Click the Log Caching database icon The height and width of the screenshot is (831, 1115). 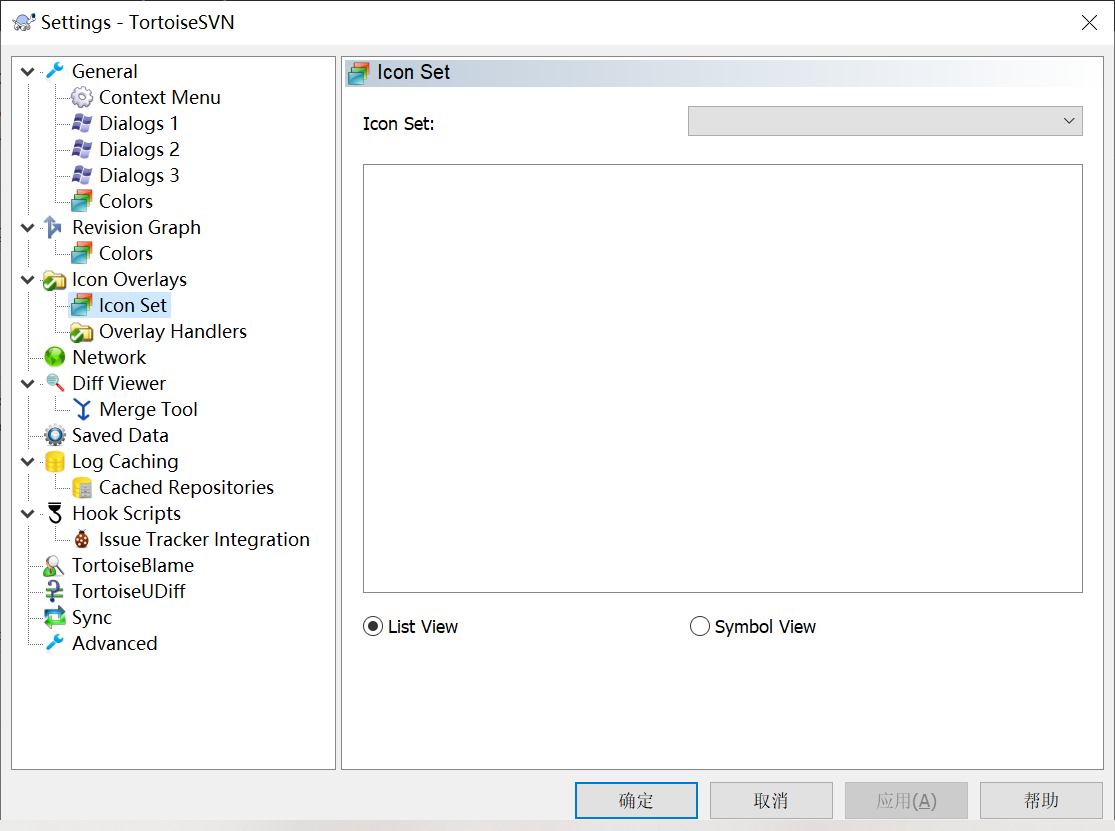[55, 461]
